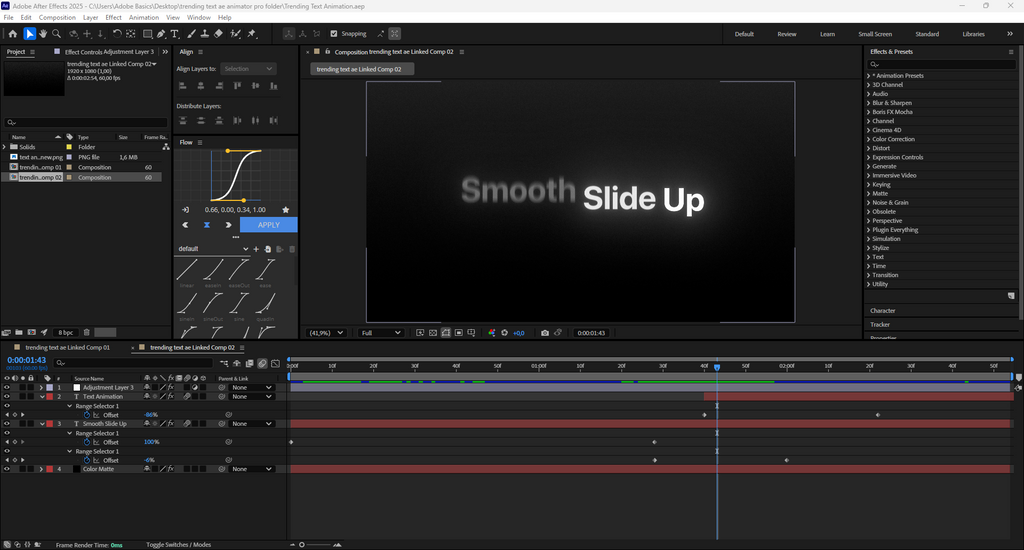The width and height of the screenshot is (1024, 550).
Task: Switch to trending text ae Linked Comp 01 tab
Action: point(67,348)
